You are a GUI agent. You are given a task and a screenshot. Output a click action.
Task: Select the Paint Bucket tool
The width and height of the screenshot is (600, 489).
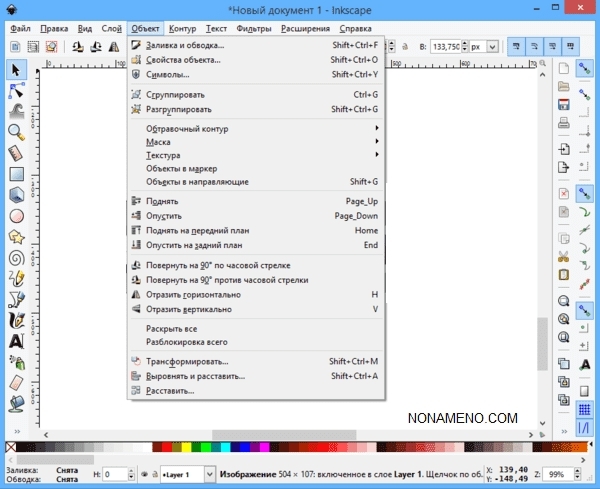click(16, 404)
